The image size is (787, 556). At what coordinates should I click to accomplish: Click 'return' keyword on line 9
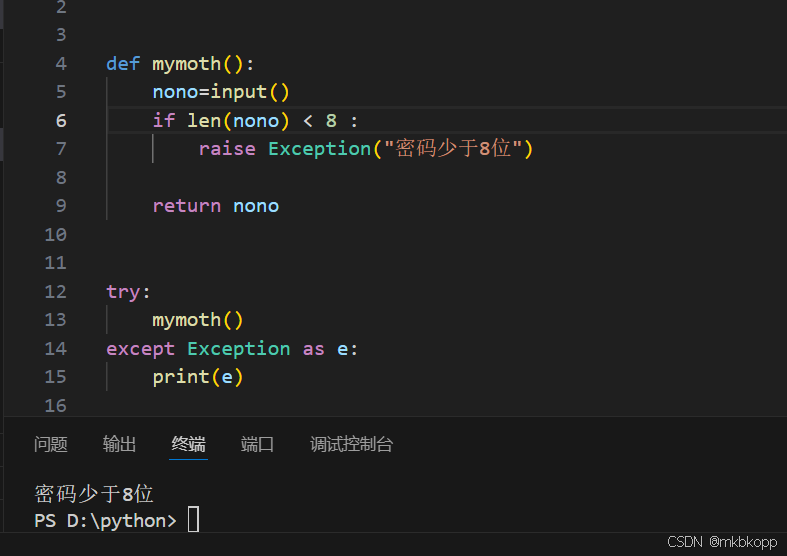point(187,206)
